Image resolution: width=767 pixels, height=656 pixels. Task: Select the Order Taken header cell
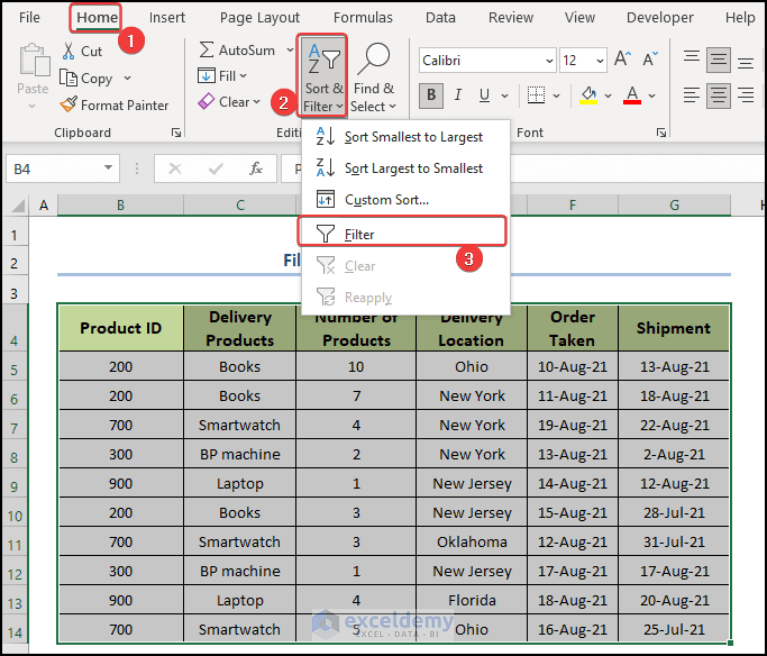coord(572,328)
